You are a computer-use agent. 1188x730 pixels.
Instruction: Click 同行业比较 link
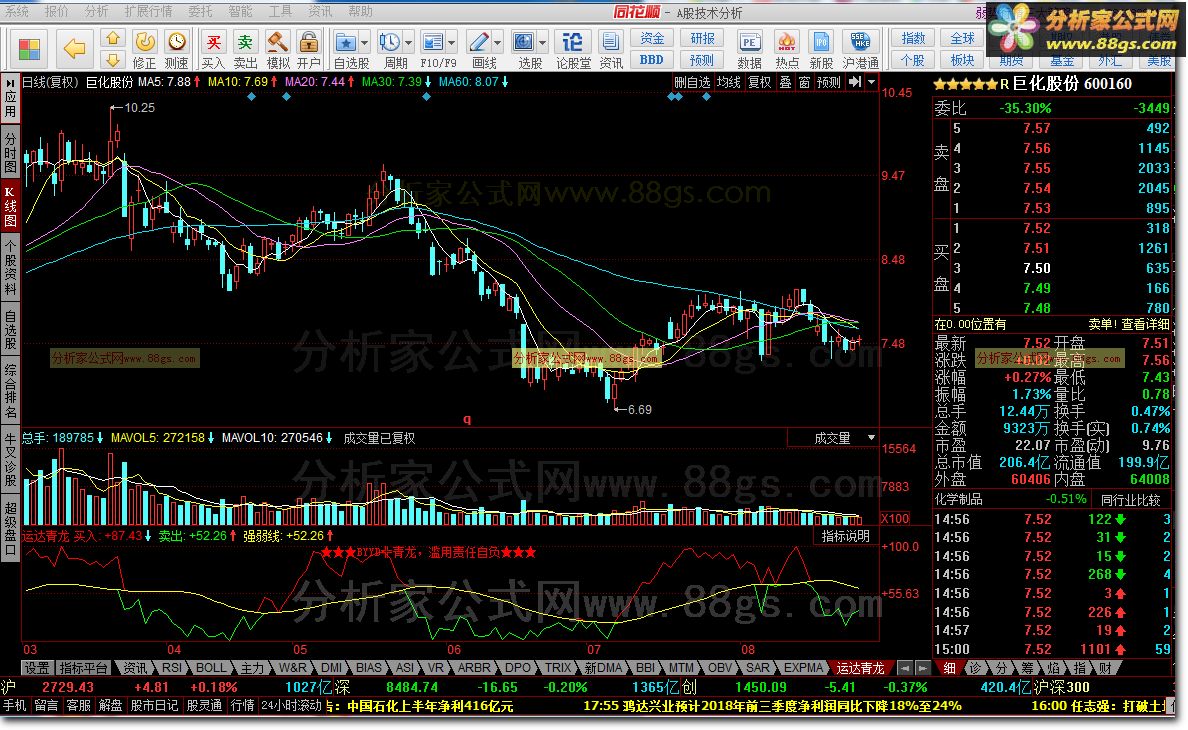tap(1130, 500)
